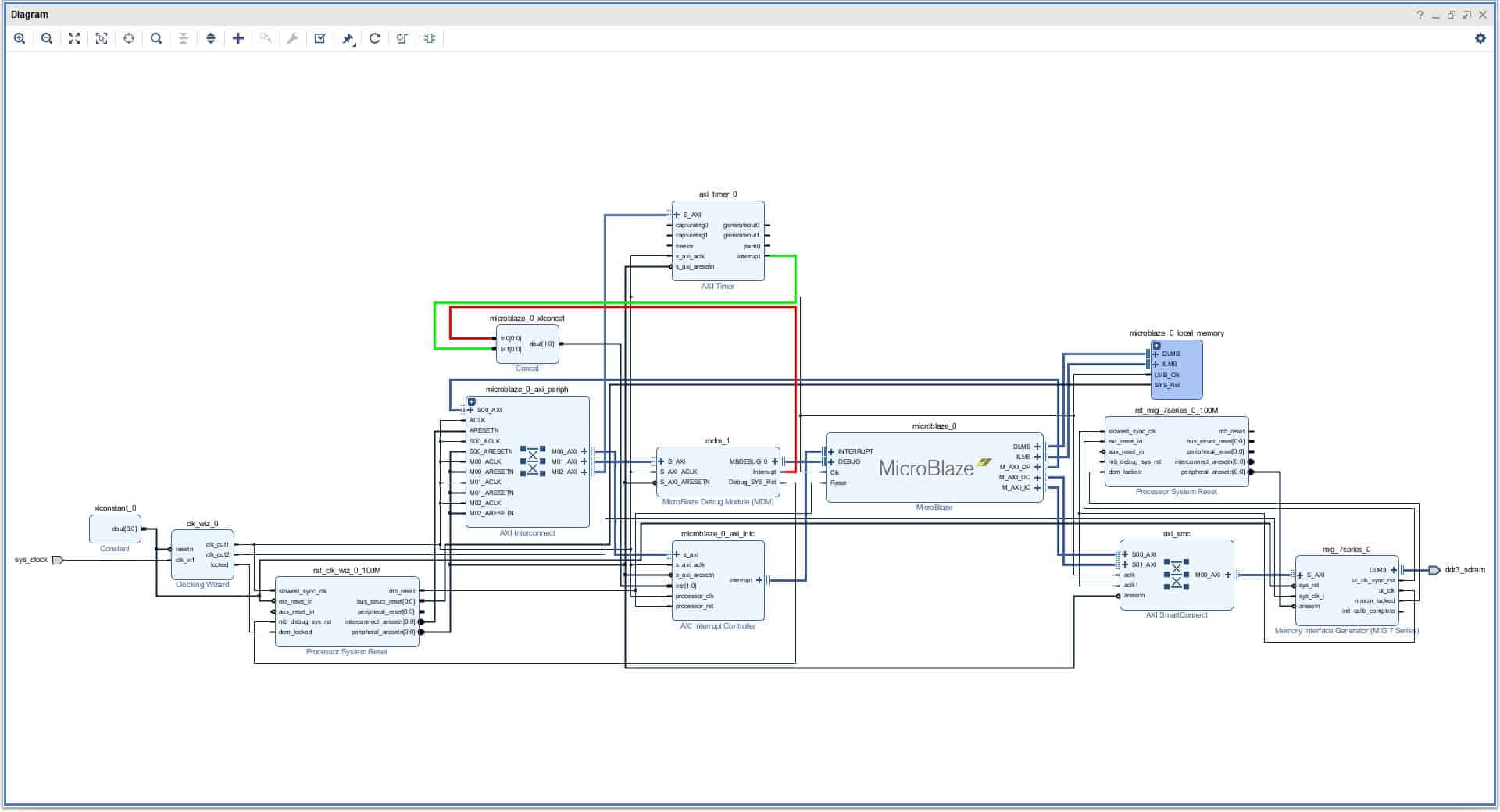
Task: Select the sys_clock input port
Action: (x=57, y=560)
